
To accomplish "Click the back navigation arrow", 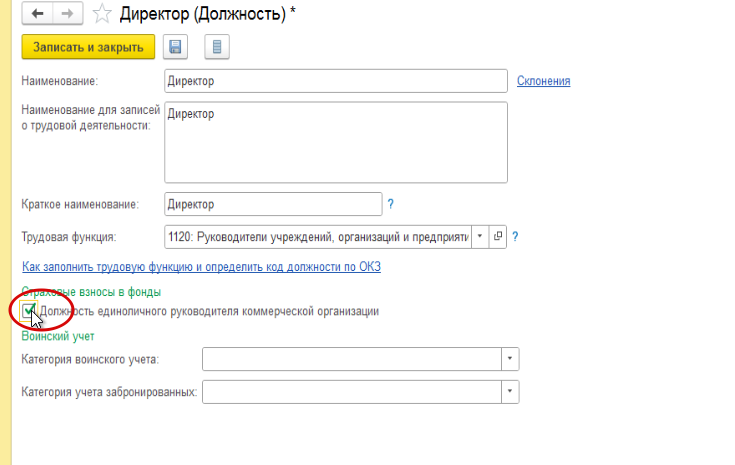I will pos(38,14).
